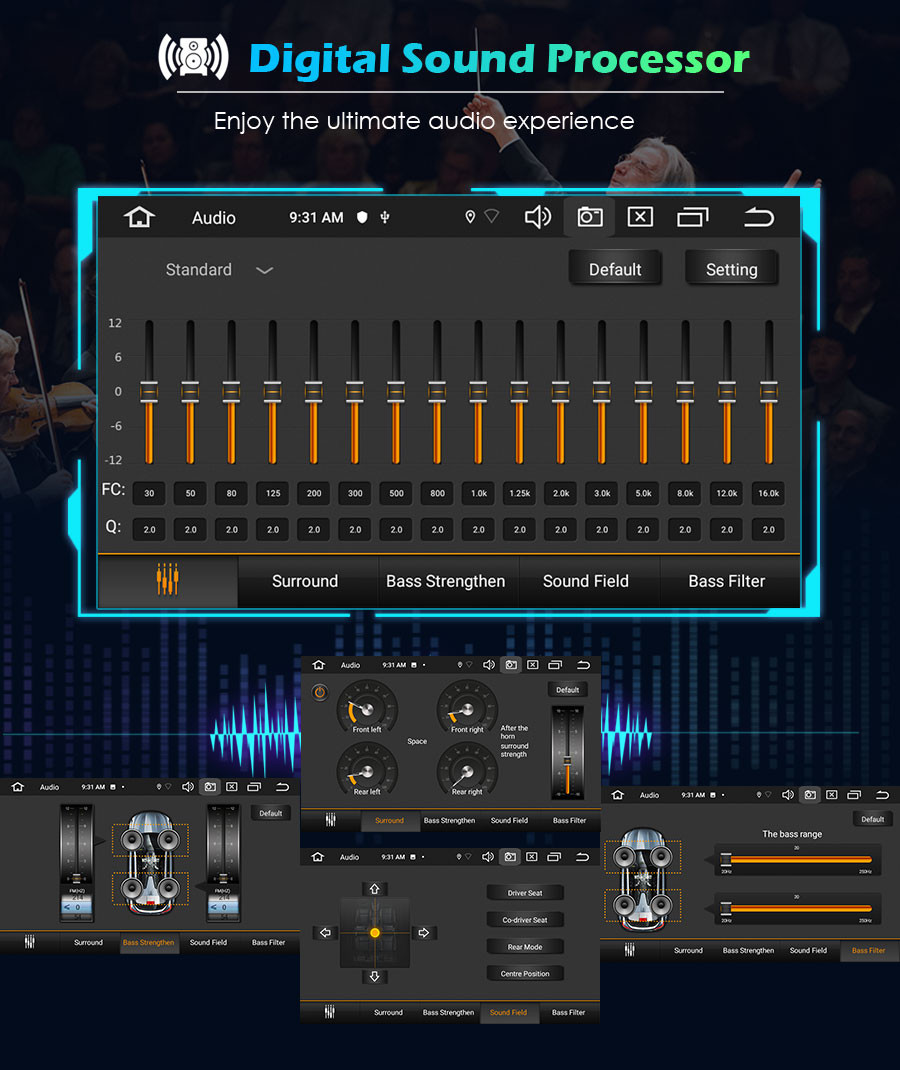Click the Rear right surround knob
This screenshot has height=1070, width=900.
point(467,770)
